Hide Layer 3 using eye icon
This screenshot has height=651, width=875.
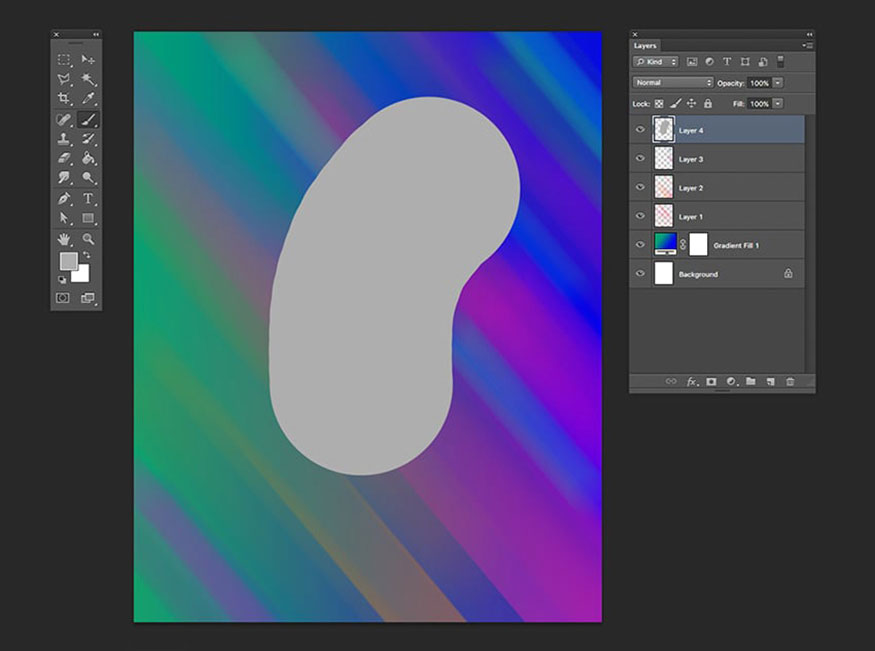tap(640, 158)
